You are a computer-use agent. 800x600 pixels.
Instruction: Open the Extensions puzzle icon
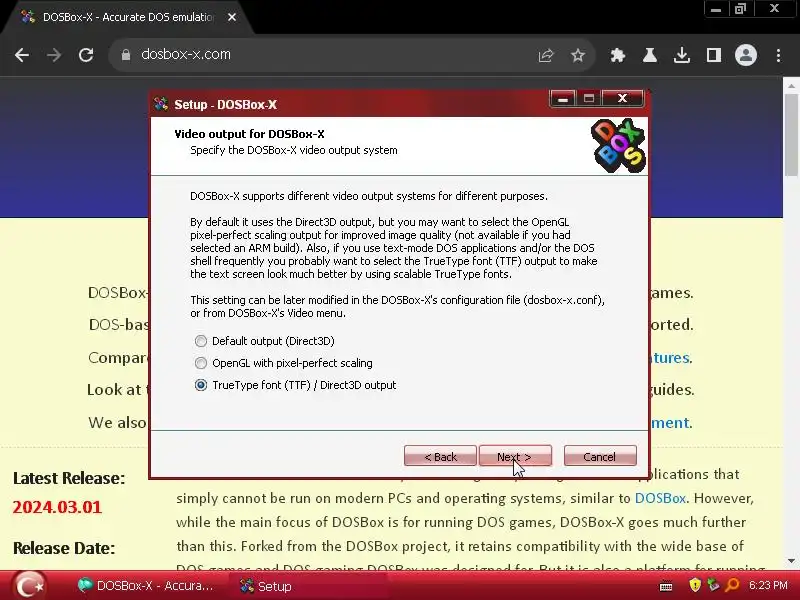click(x=618, y=55)
